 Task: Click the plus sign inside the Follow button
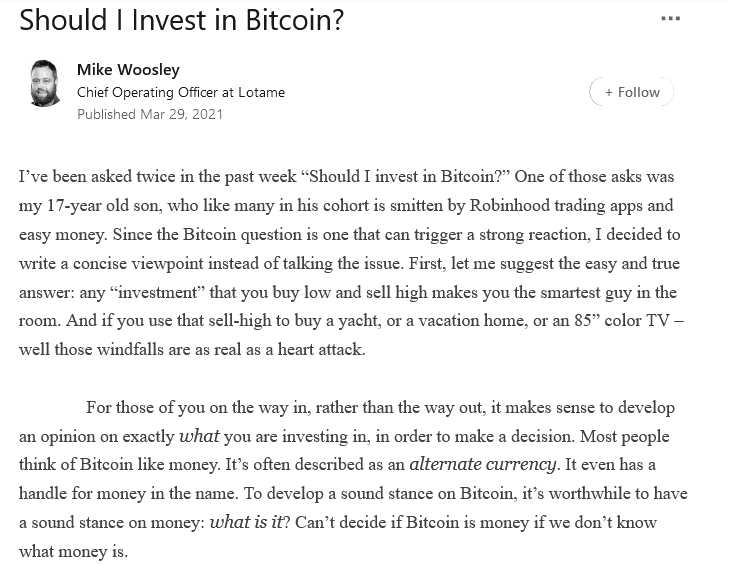click(609, 93)
